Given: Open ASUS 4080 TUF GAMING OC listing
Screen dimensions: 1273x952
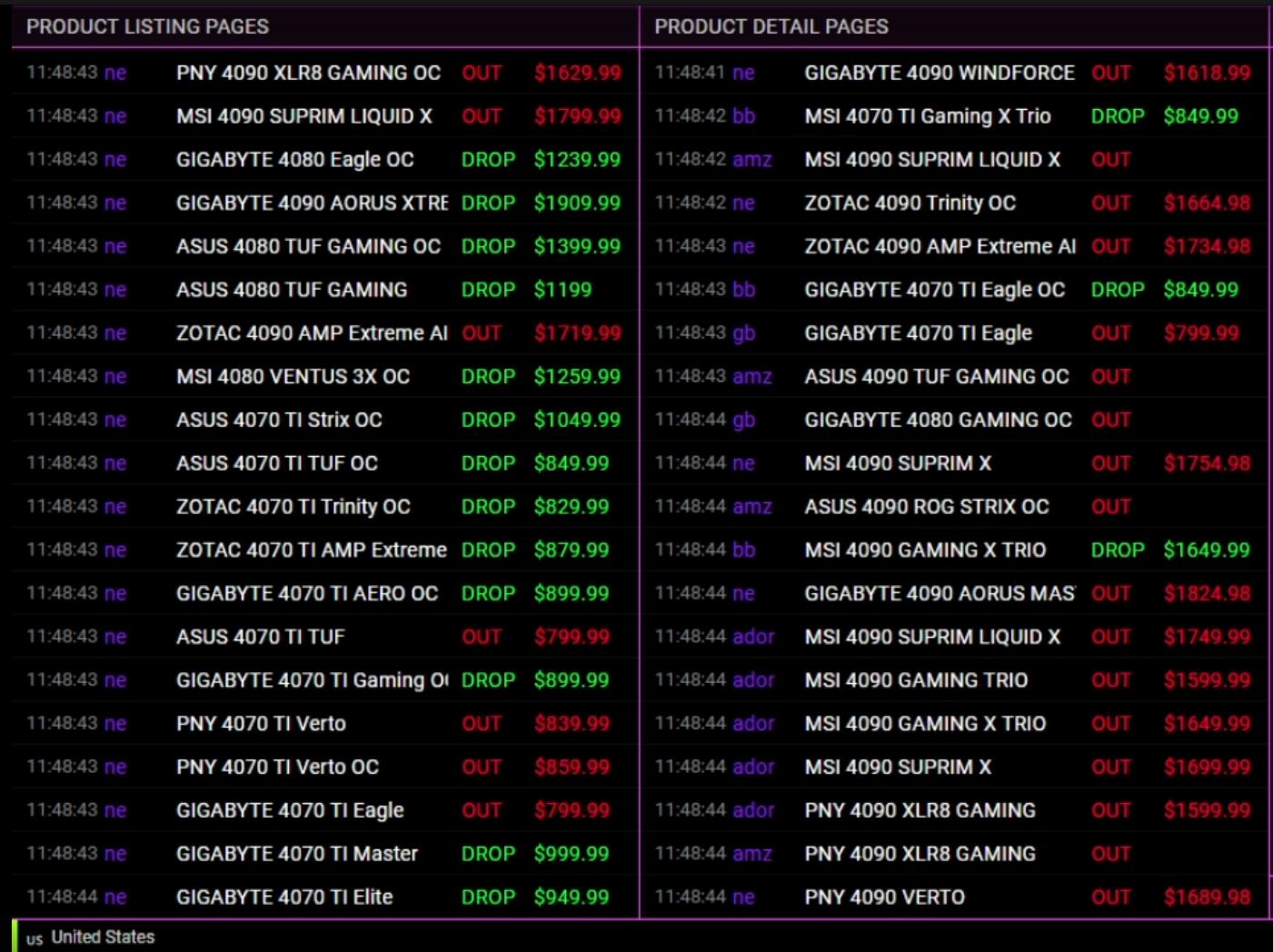Looking at the screenshot, I should coord(308,246).
